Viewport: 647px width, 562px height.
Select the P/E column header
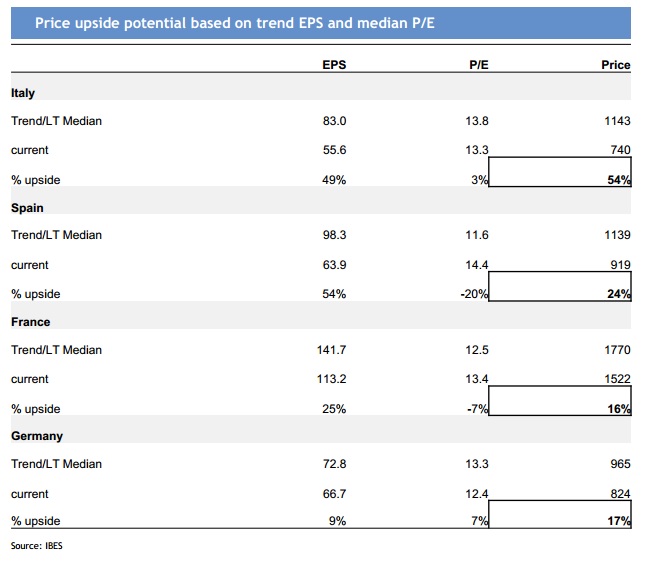pos(477,65)
